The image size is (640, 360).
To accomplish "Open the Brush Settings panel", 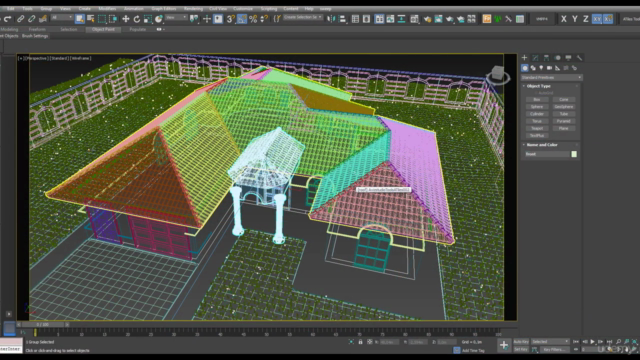I will [x=35, y=36].
